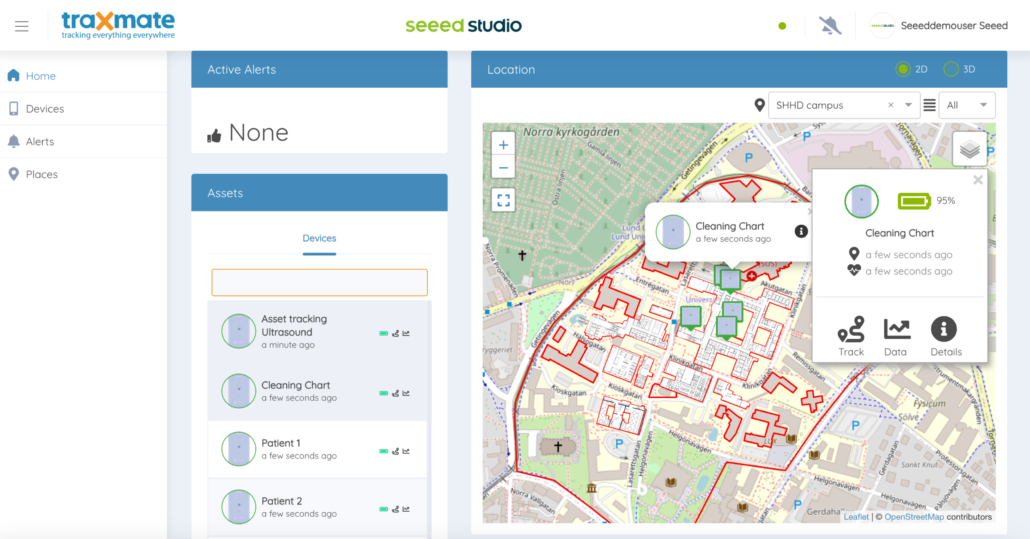Click the OpenStreetMap attribution link

click(914, 517)
